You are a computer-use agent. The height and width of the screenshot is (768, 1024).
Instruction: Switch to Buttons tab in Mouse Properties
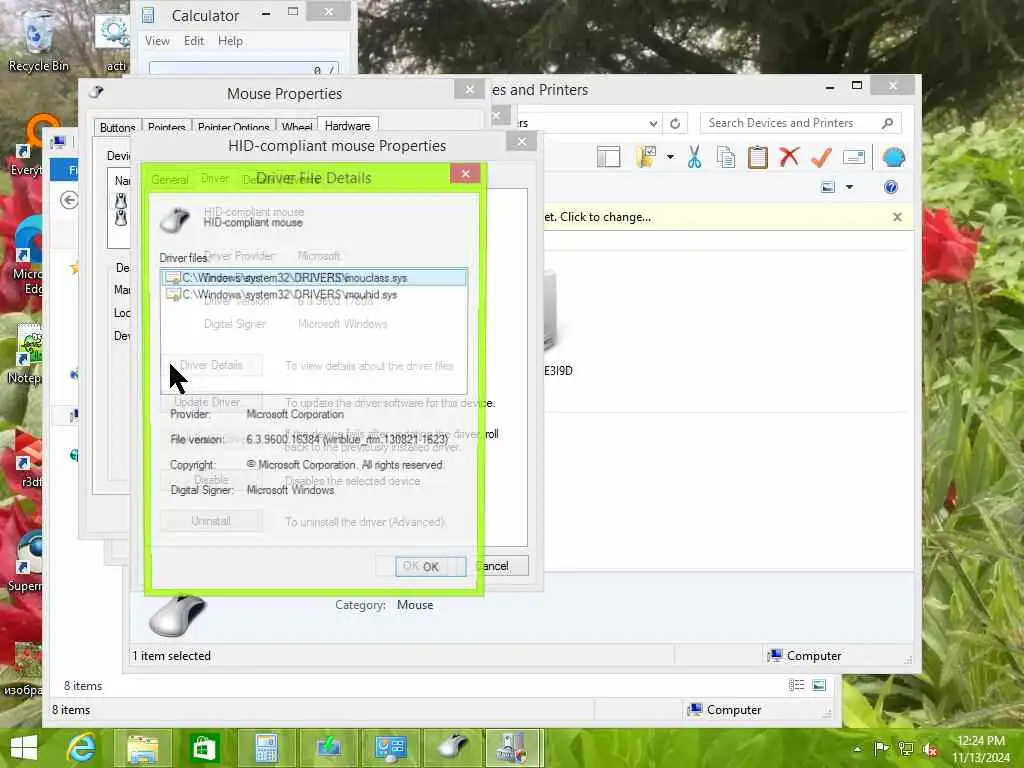[x=118, y=127]
